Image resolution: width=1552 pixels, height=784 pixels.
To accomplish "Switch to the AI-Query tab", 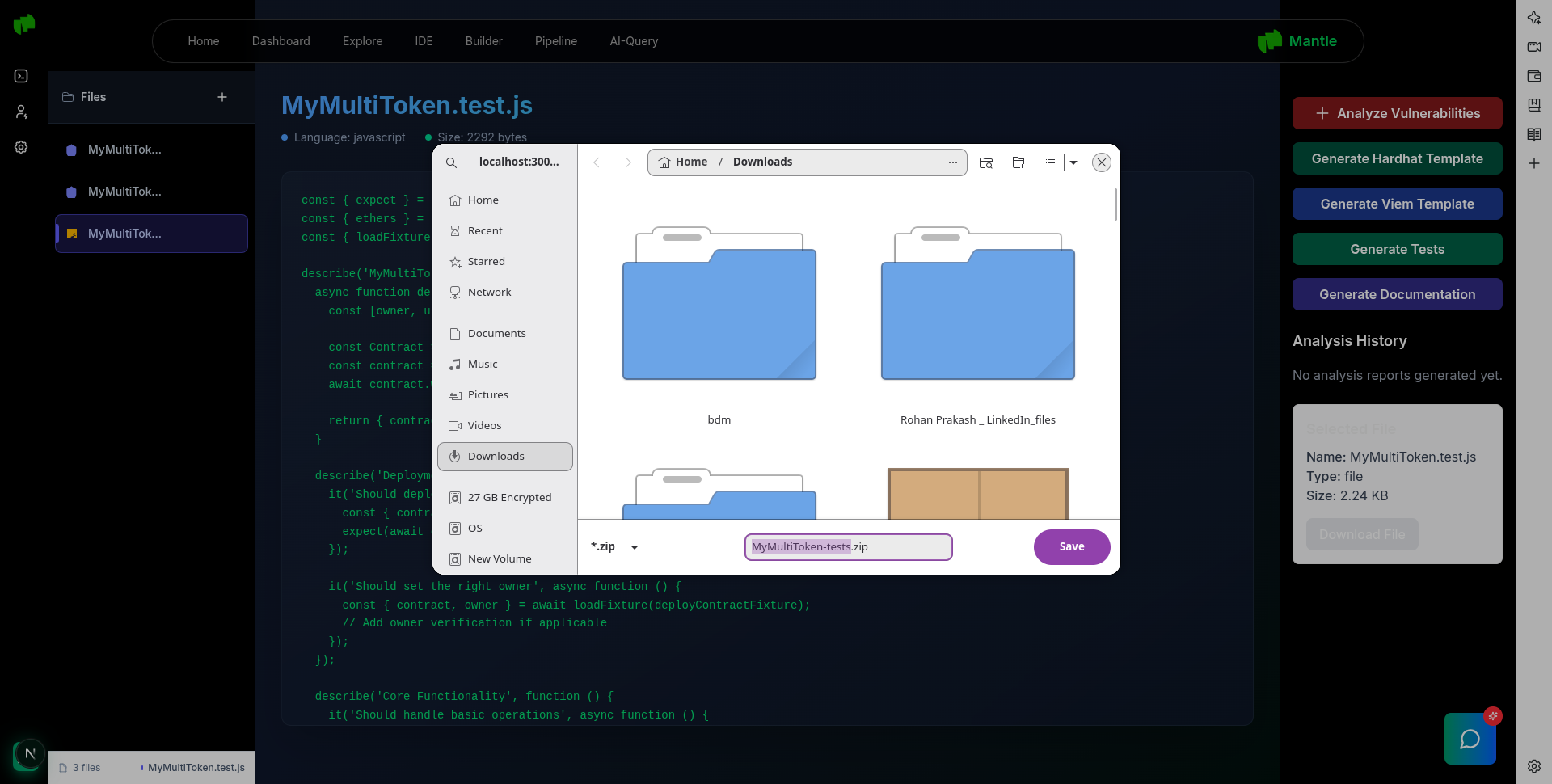I will point(634,41).
